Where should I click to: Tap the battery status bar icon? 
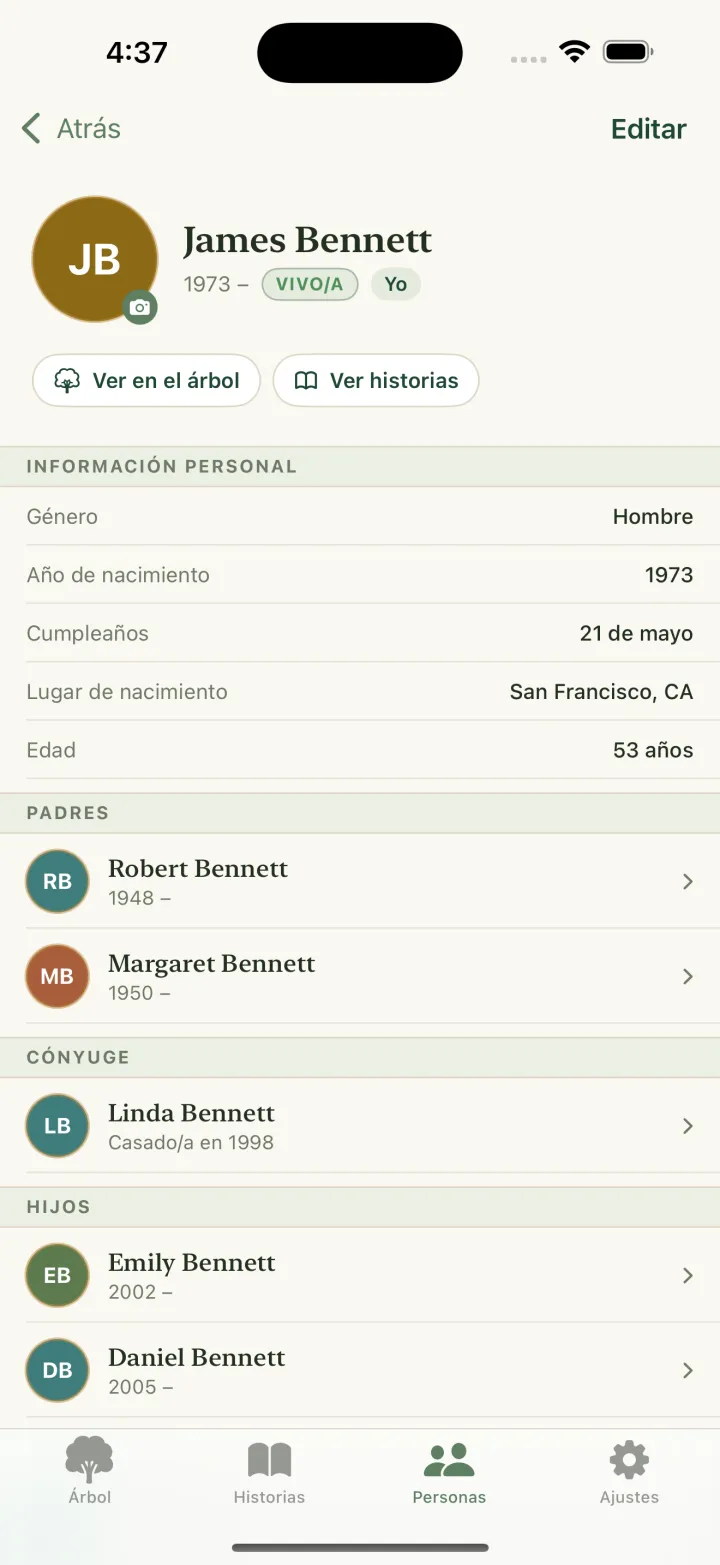click(629, 51)
